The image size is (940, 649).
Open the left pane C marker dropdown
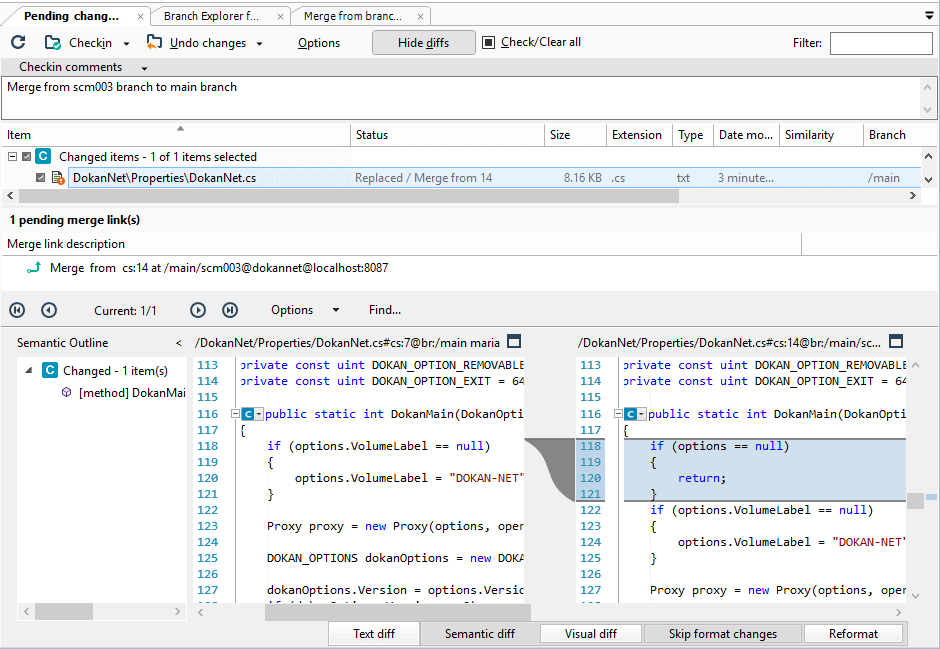pos(258,414)
